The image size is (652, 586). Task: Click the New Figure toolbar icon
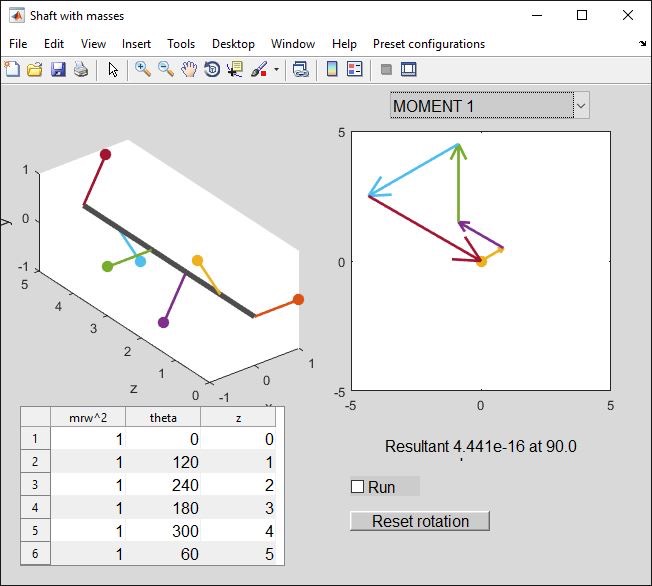pyautogui.click(x=12, y=69)
